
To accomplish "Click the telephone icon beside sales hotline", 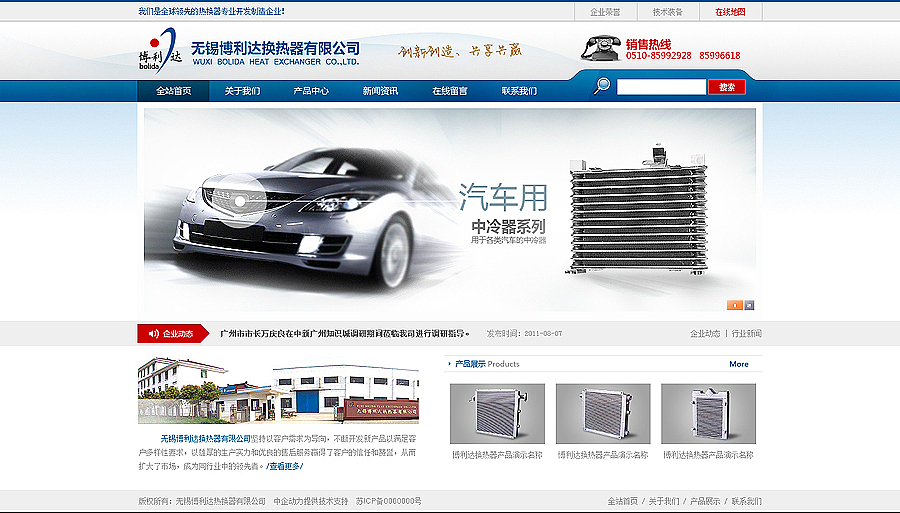I will click(x=601, y=48).
